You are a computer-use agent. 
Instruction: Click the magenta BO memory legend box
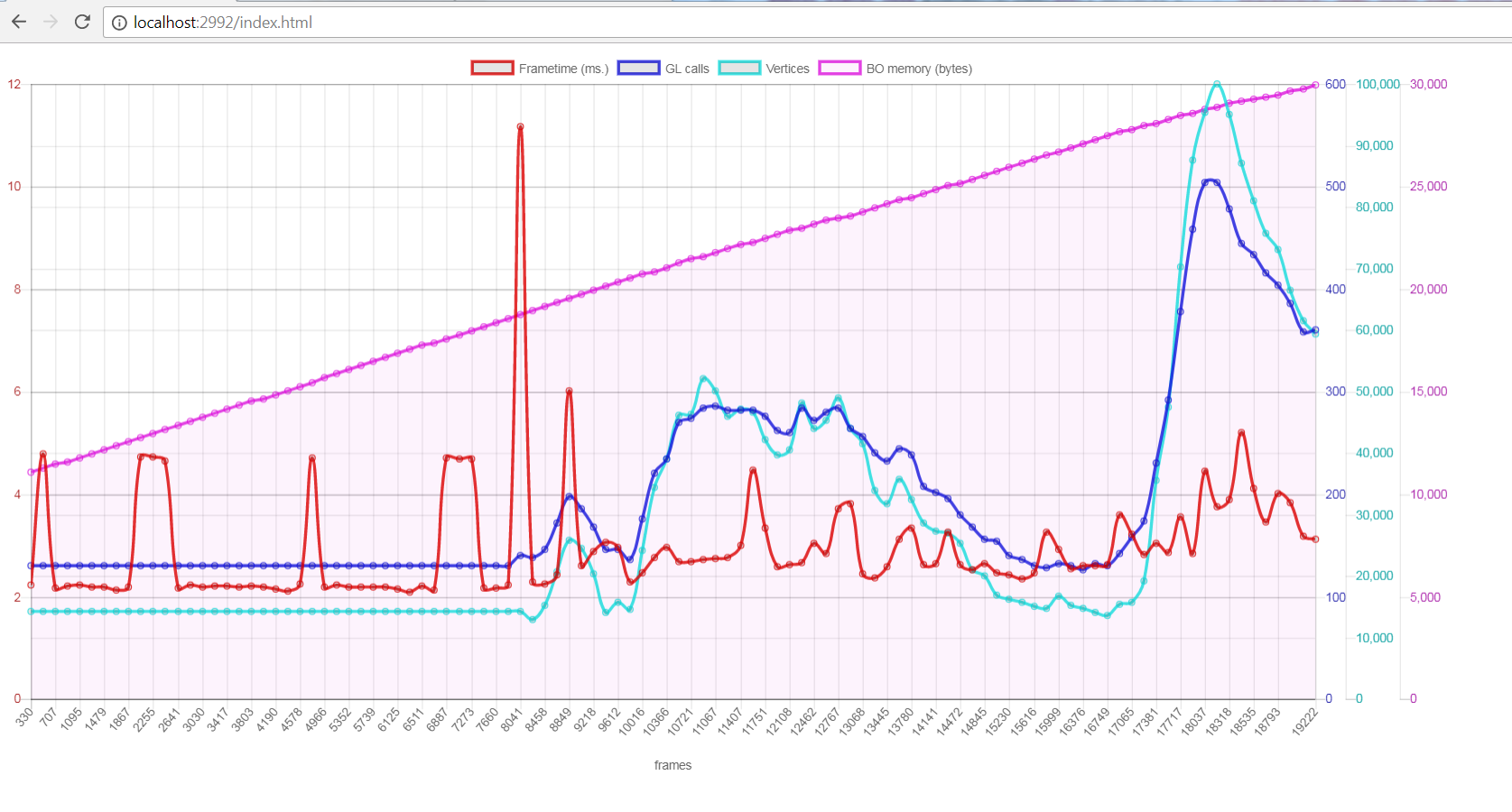click(x=839, y=69)
